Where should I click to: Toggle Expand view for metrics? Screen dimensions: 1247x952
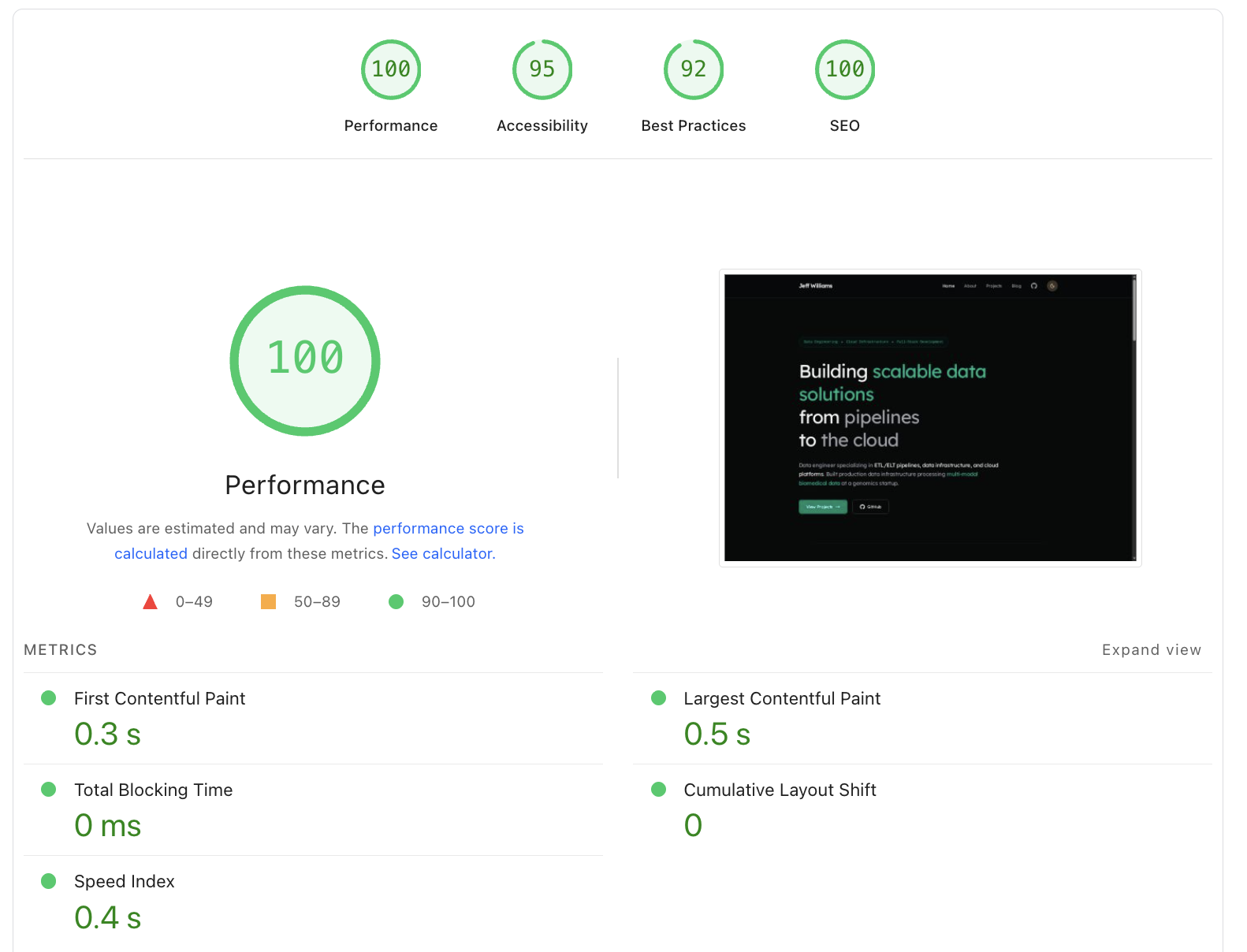point(1152,650)
